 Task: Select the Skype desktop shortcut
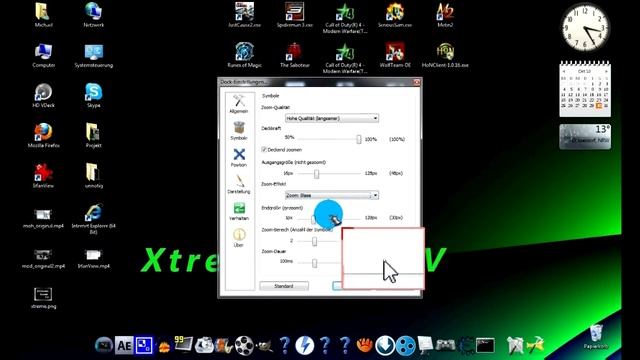tap(93, 95)
